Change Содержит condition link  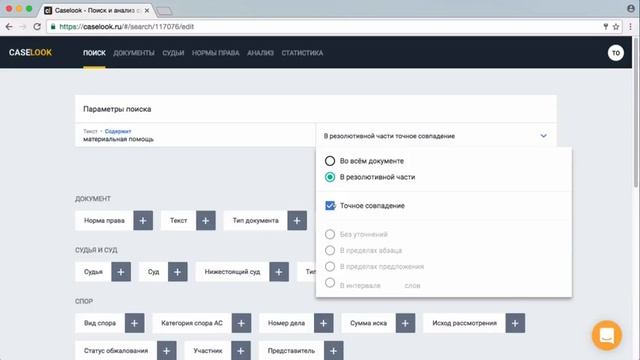[x=118, y=131]
